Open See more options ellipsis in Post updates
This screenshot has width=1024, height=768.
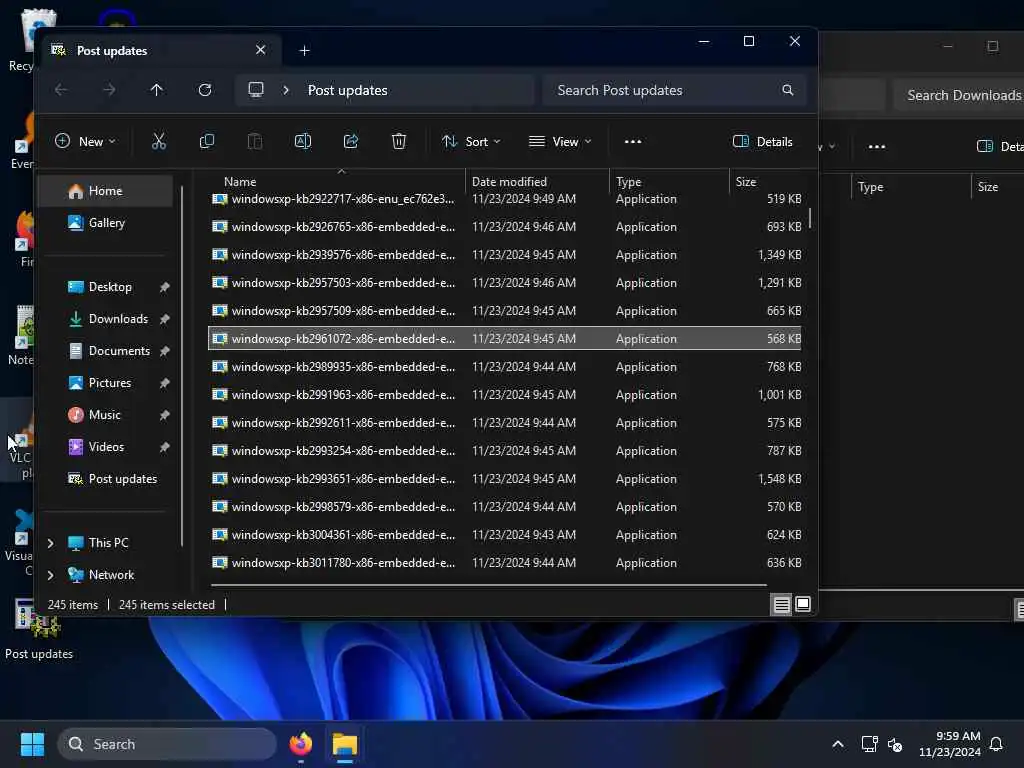coord(633,141)
